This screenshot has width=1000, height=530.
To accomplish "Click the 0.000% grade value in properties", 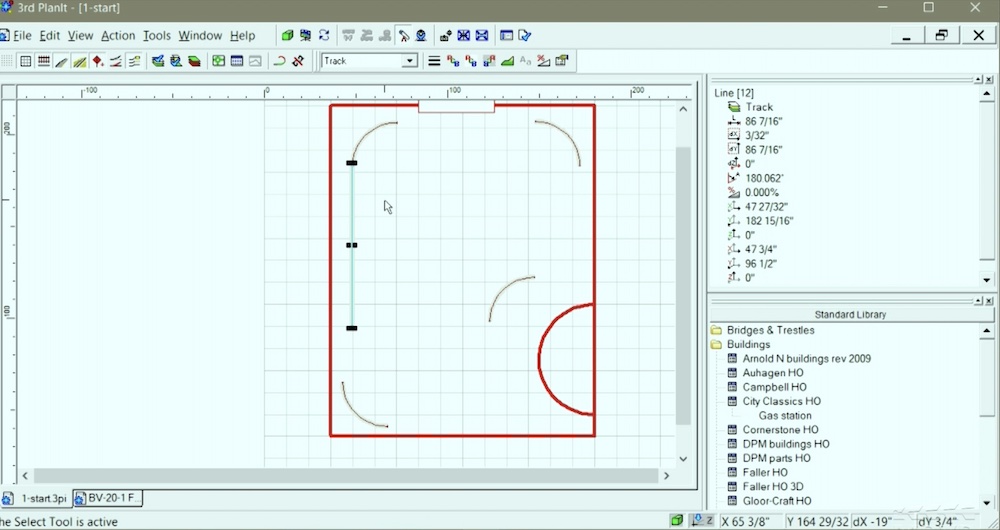I will [761, 193].
